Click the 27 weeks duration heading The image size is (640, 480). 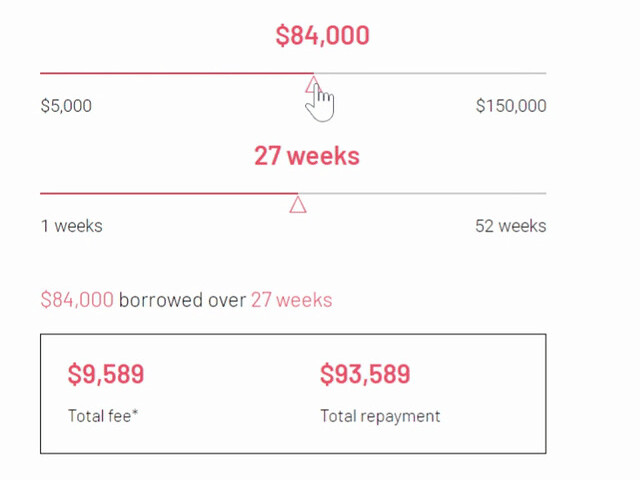click(307, 156)
